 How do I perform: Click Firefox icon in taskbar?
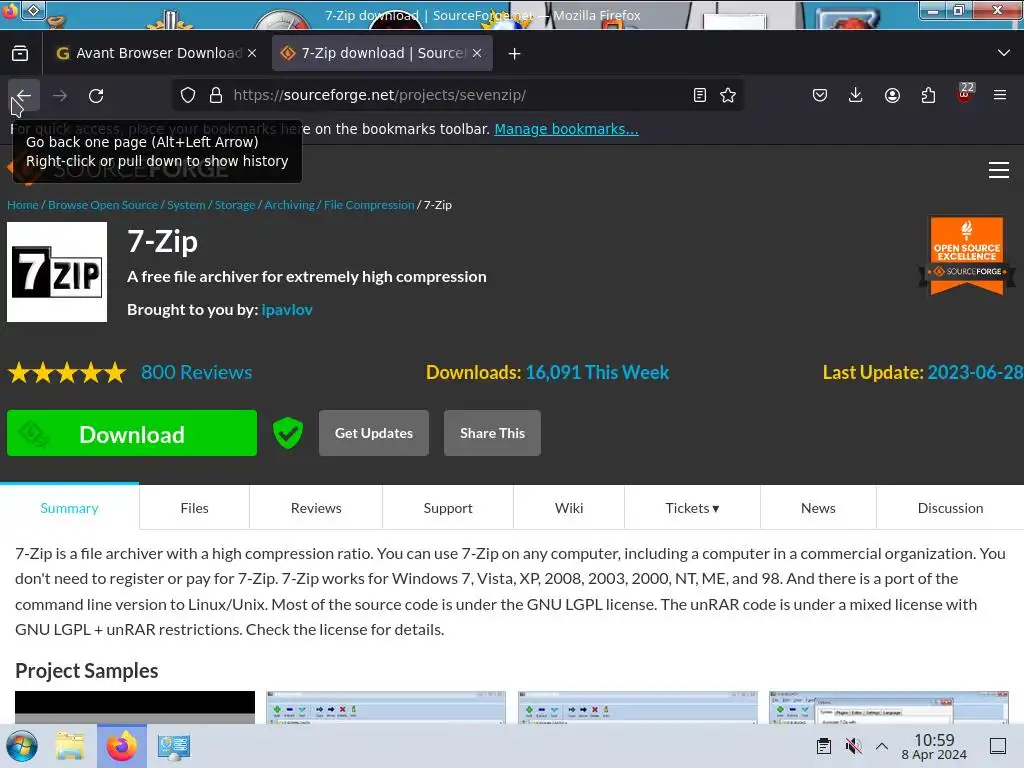coord(122,746)
